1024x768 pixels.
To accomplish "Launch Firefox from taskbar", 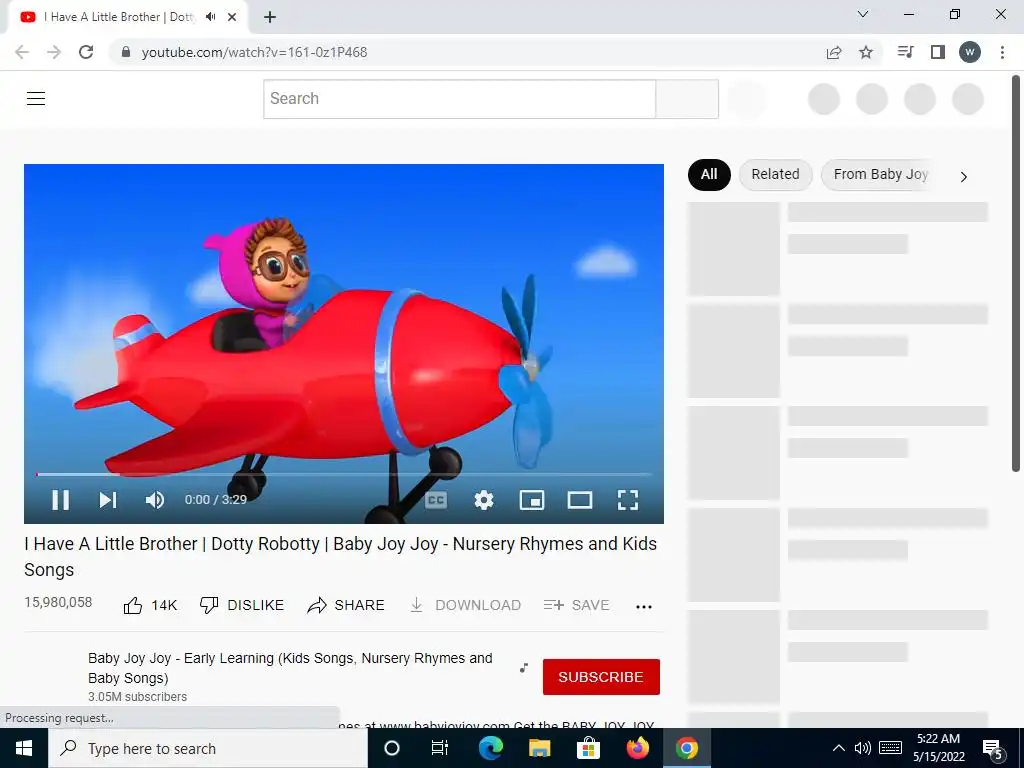I will coord(637,748).
